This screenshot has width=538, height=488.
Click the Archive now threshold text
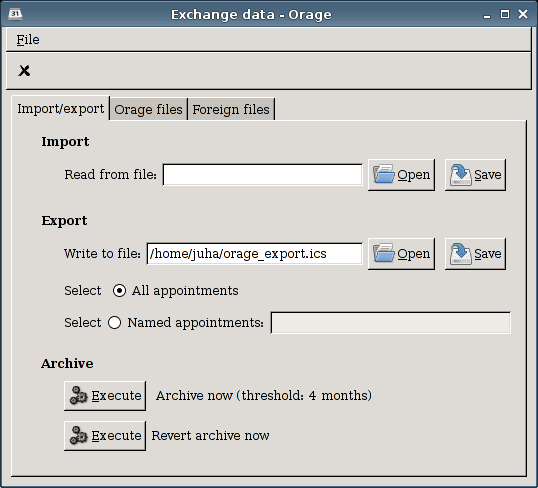pos(264,396)
